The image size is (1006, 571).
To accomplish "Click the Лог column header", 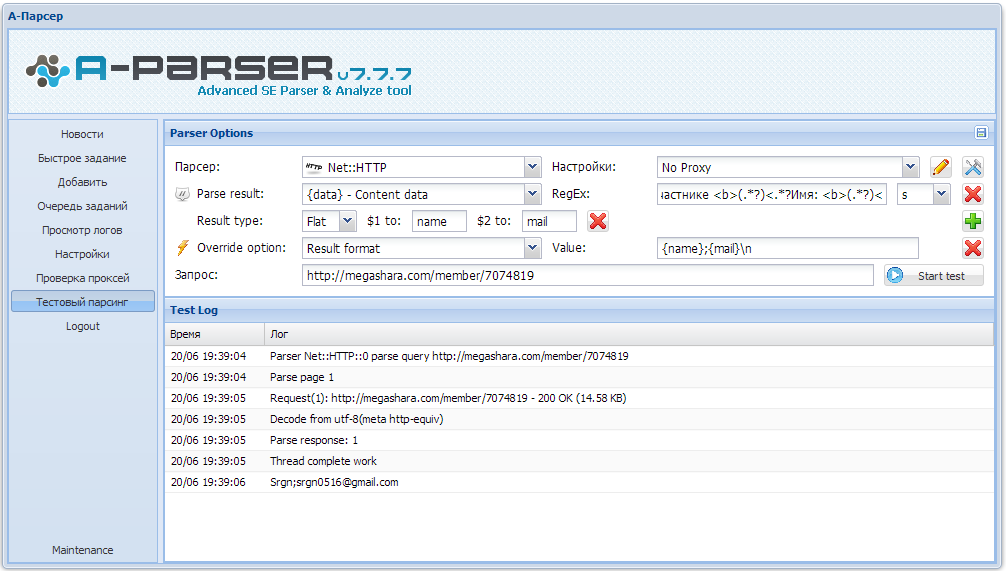I will coord(629,334).
